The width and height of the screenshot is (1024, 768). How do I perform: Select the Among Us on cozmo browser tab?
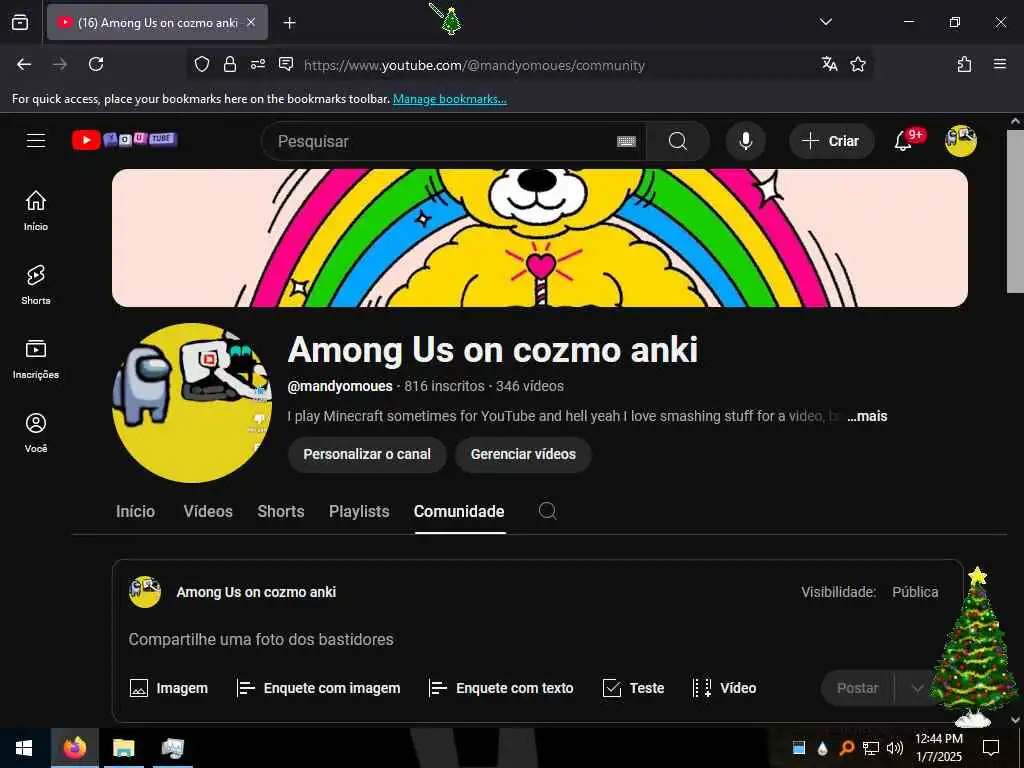tap(157, 22)
